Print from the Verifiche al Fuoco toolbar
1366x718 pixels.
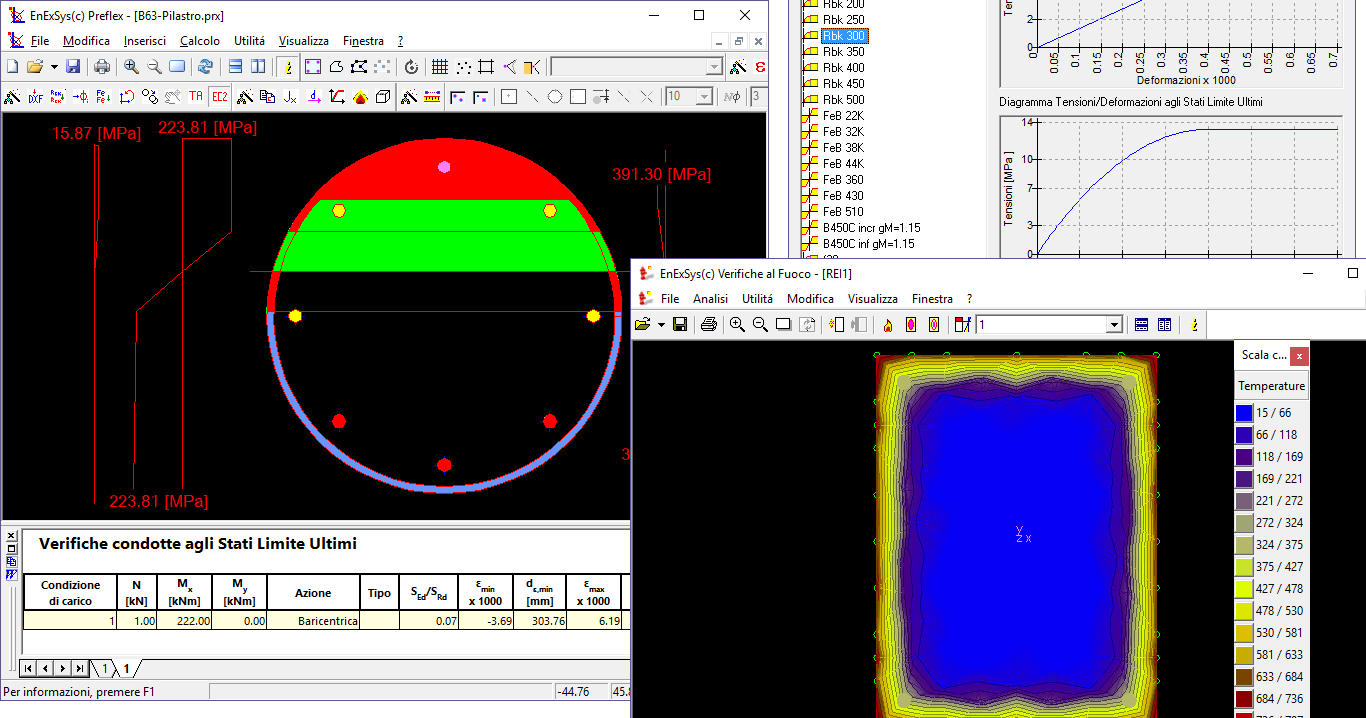click(x=709, y=325)
